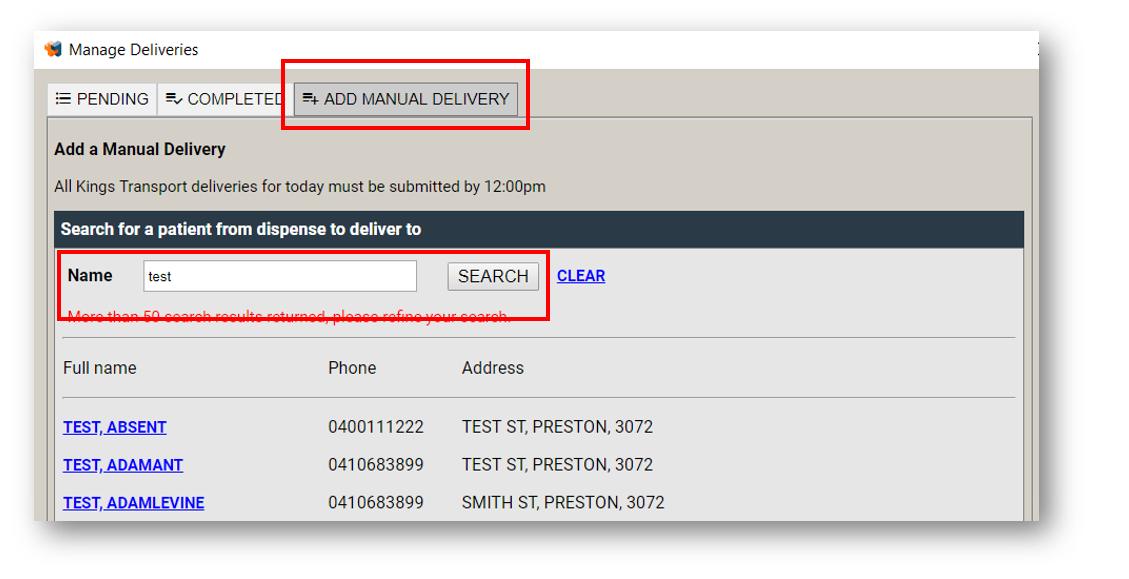The image size is (1129, 579).
Task: Click the Manage Deliveries window title
Action: pyautogui.click(x=133, y=50)
